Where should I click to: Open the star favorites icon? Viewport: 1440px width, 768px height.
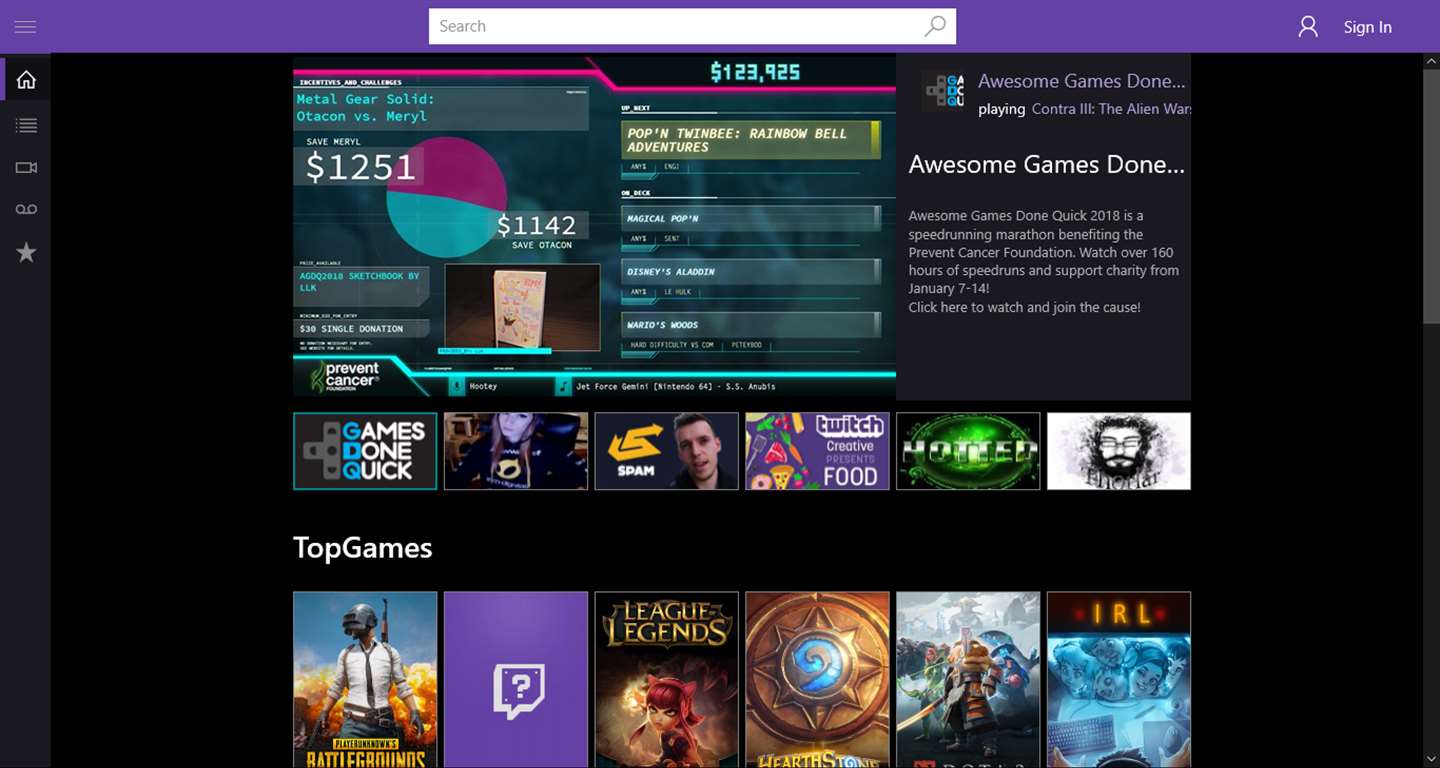[26, 253]
